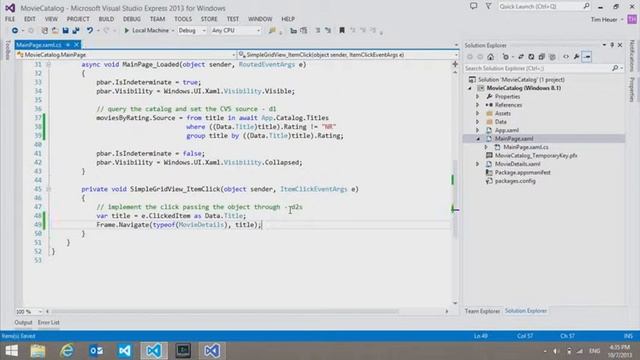Screen dimensions: 640x360
Task: Click the Find in Files icon
Action: [272, 31]
